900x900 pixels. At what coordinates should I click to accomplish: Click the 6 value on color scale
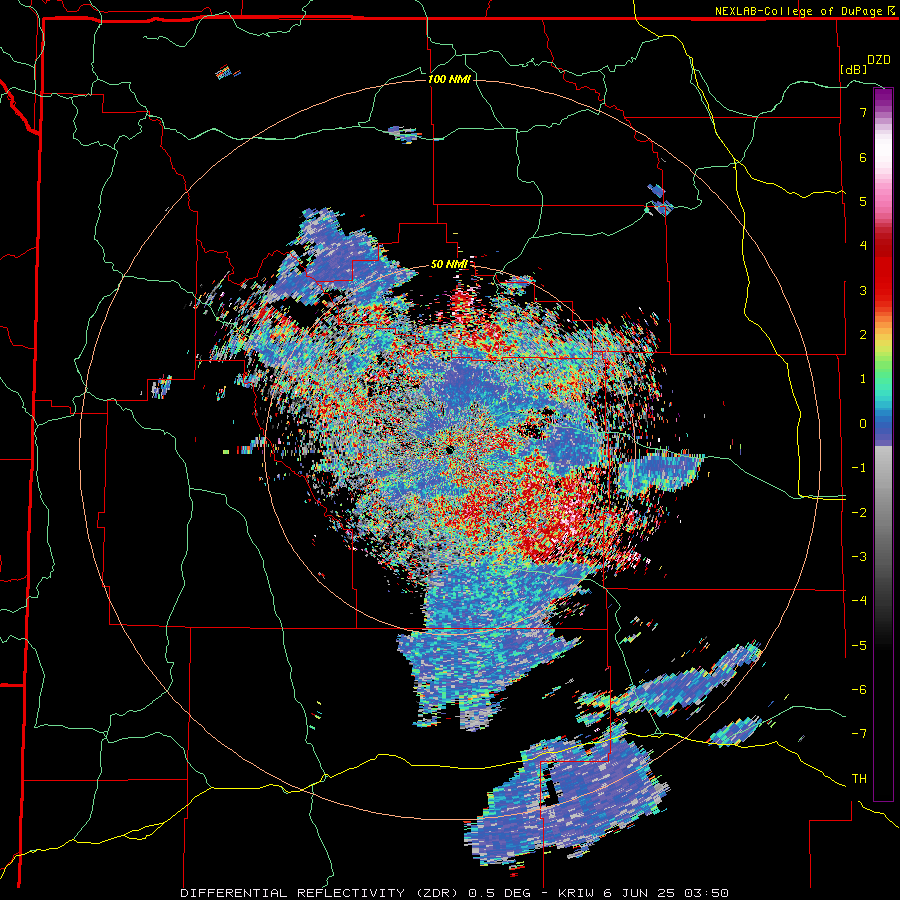863,157
